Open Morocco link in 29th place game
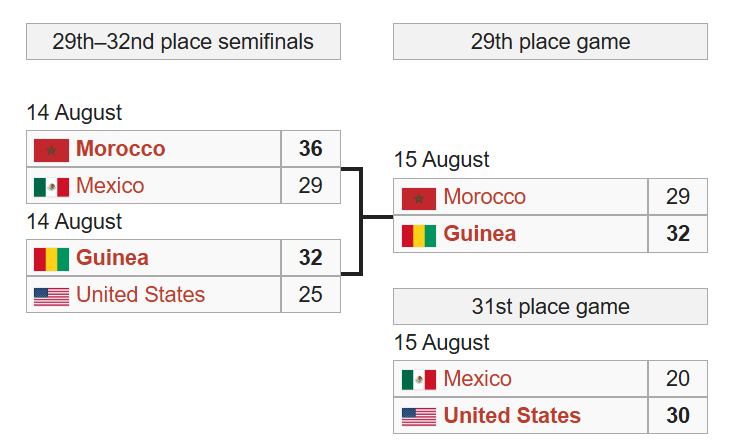Image resolution: width=729 pixels, height=447 pixels. click(x=484, y=197)
